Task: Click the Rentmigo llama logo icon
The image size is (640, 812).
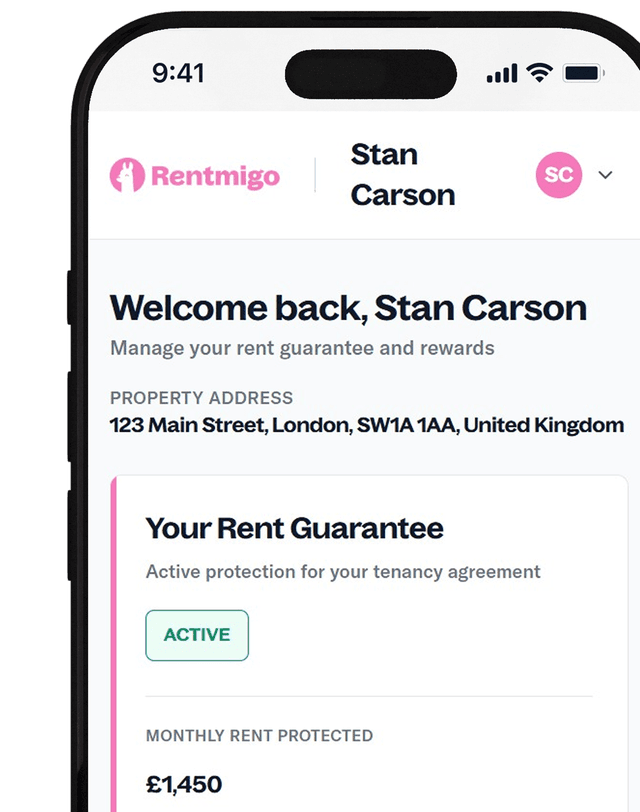Action: [x=127, y=175]
